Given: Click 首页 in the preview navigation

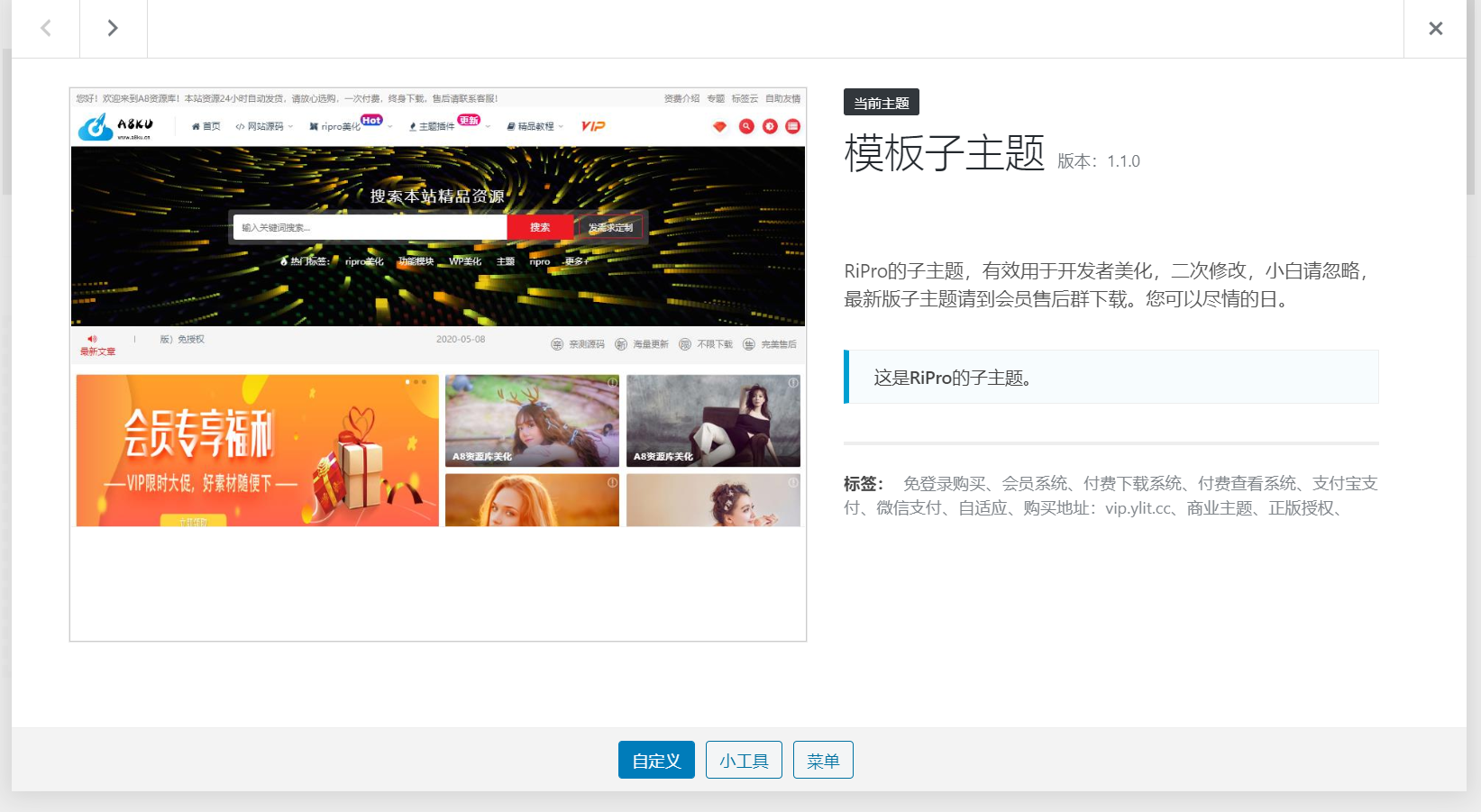Looking at the screenshot, I should (206, 126).
